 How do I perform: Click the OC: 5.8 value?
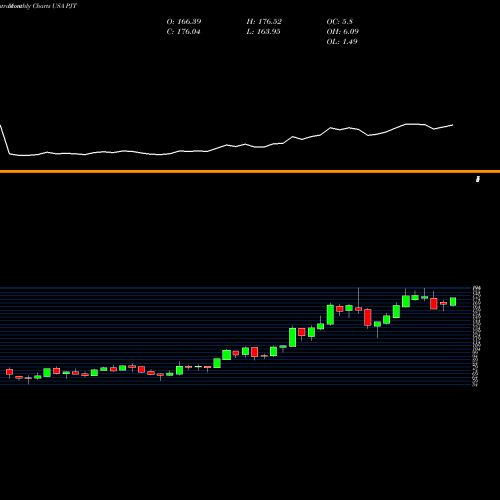tap(339, 22)
